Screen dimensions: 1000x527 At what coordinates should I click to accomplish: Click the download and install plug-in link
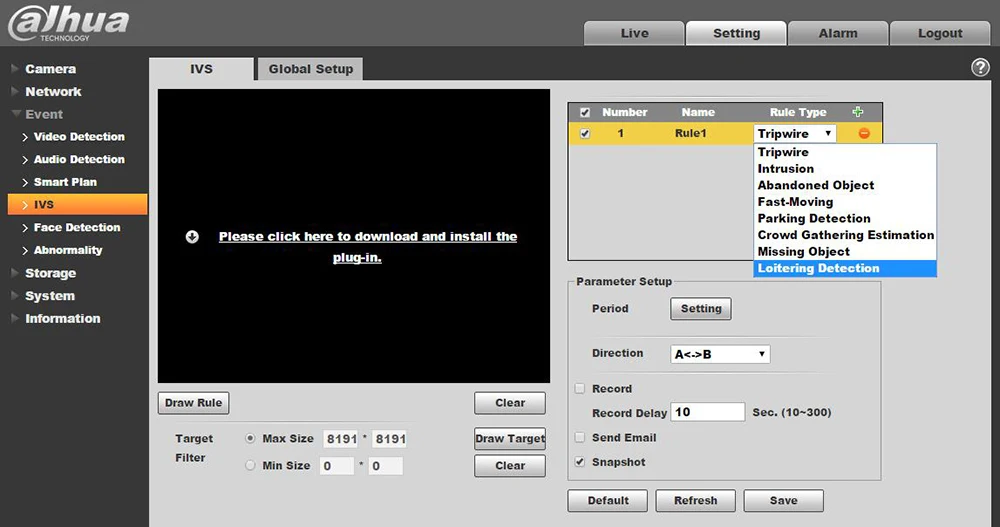point(368,247)
